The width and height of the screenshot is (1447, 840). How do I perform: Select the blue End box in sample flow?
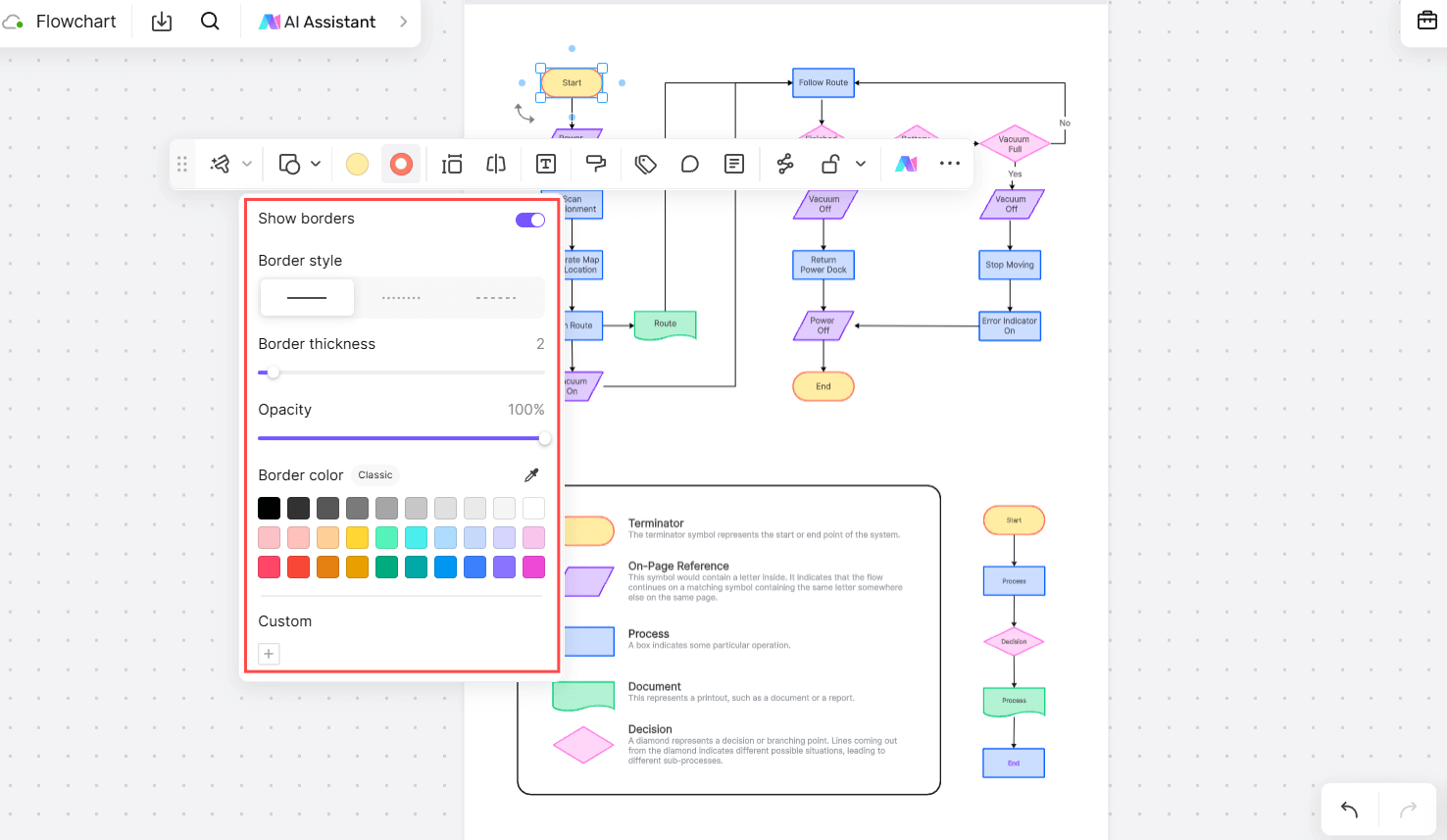pos(1014,763)
